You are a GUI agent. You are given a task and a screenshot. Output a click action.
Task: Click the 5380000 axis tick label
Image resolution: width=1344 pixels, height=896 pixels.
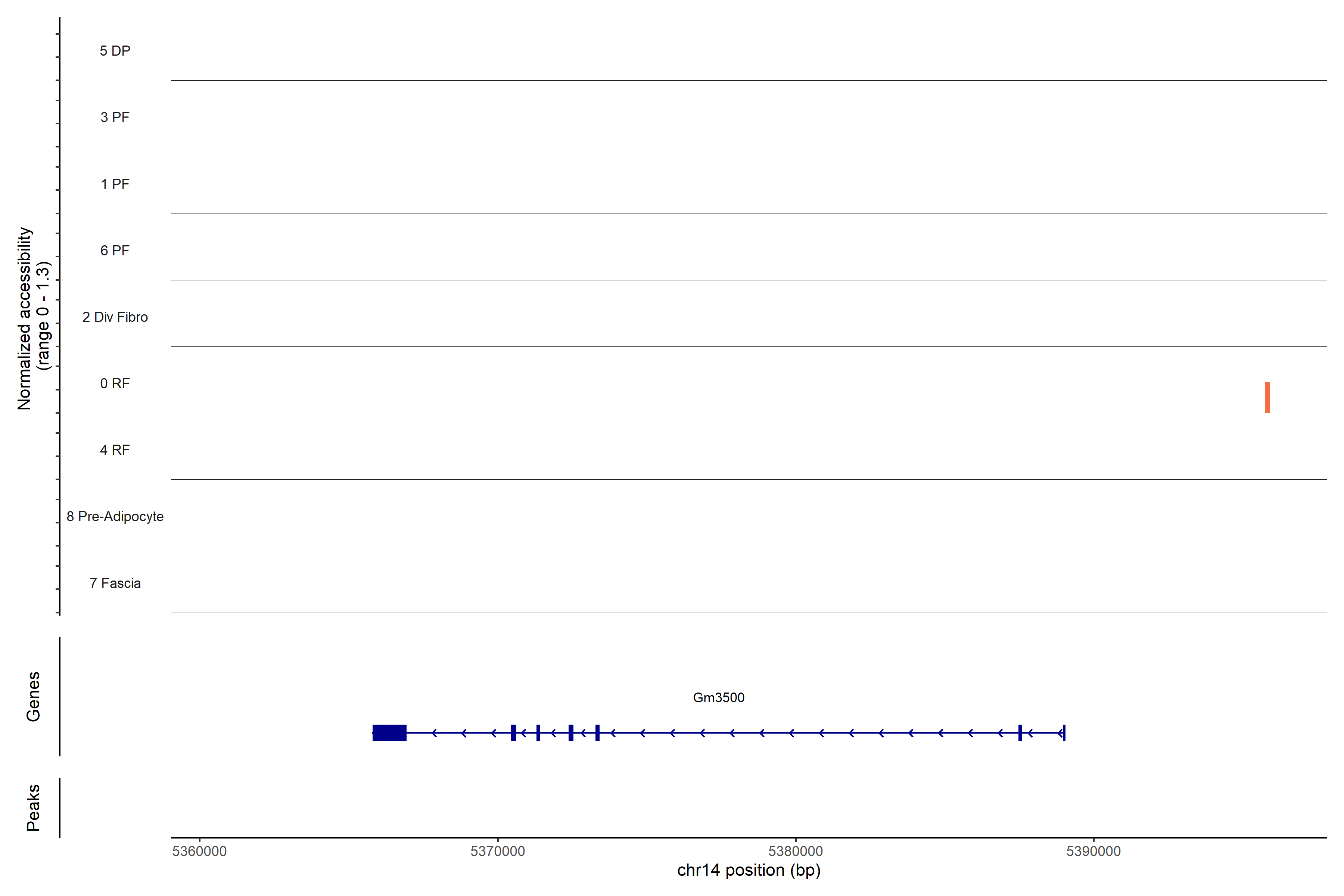tap(796, 851)
